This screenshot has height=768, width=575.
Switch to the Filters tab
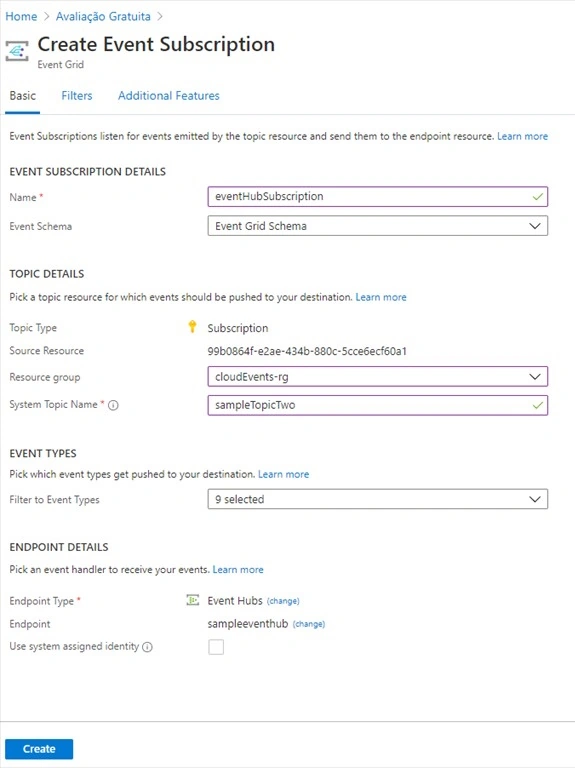tap(77, 96)
